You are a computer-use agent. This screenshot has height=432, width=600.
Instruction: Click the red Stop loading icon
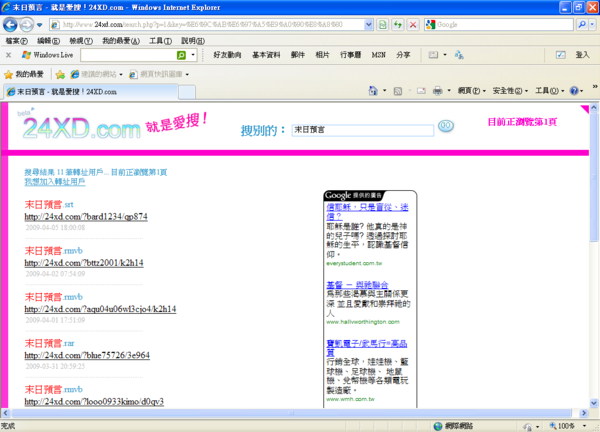[x=413, y=25]
